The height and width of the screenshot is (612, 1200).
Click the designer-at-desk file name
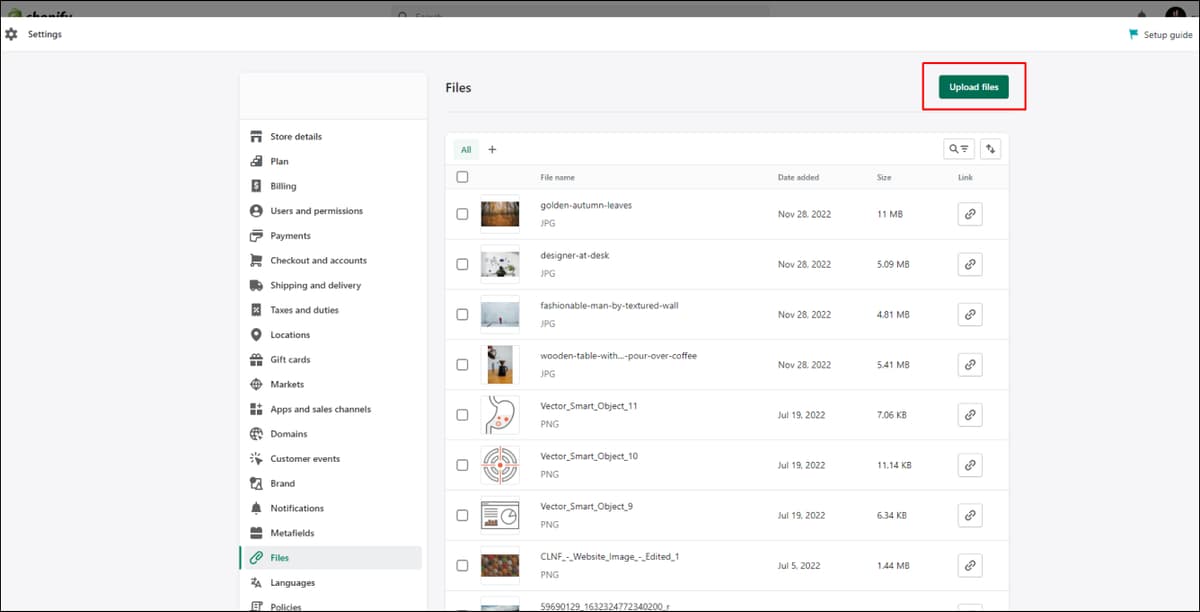point(575,255)
